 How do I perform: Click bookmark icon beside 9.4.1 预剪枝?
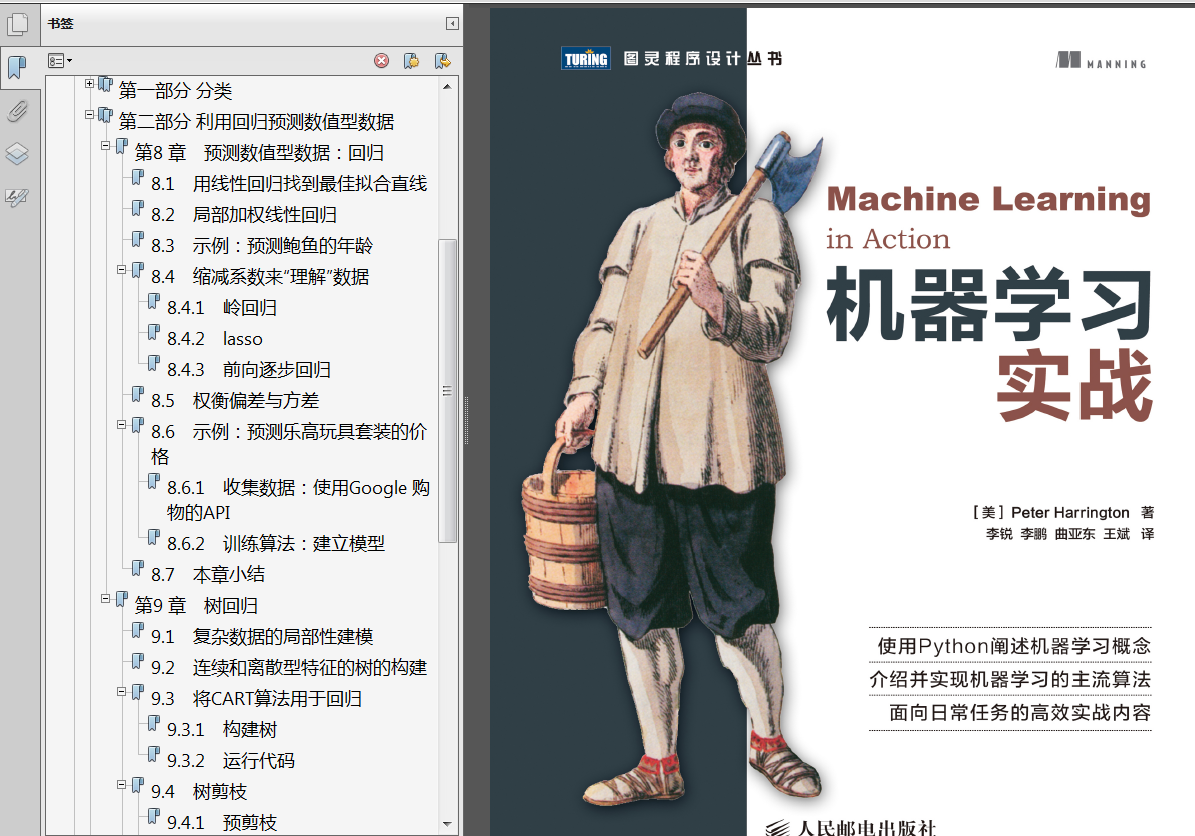(x=154, y=817)
